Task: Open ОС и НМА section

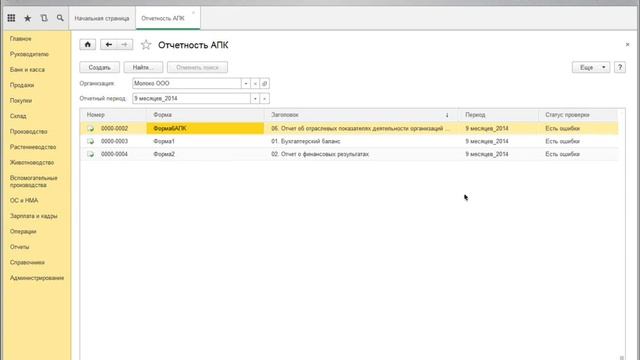Action: (24, 201)
